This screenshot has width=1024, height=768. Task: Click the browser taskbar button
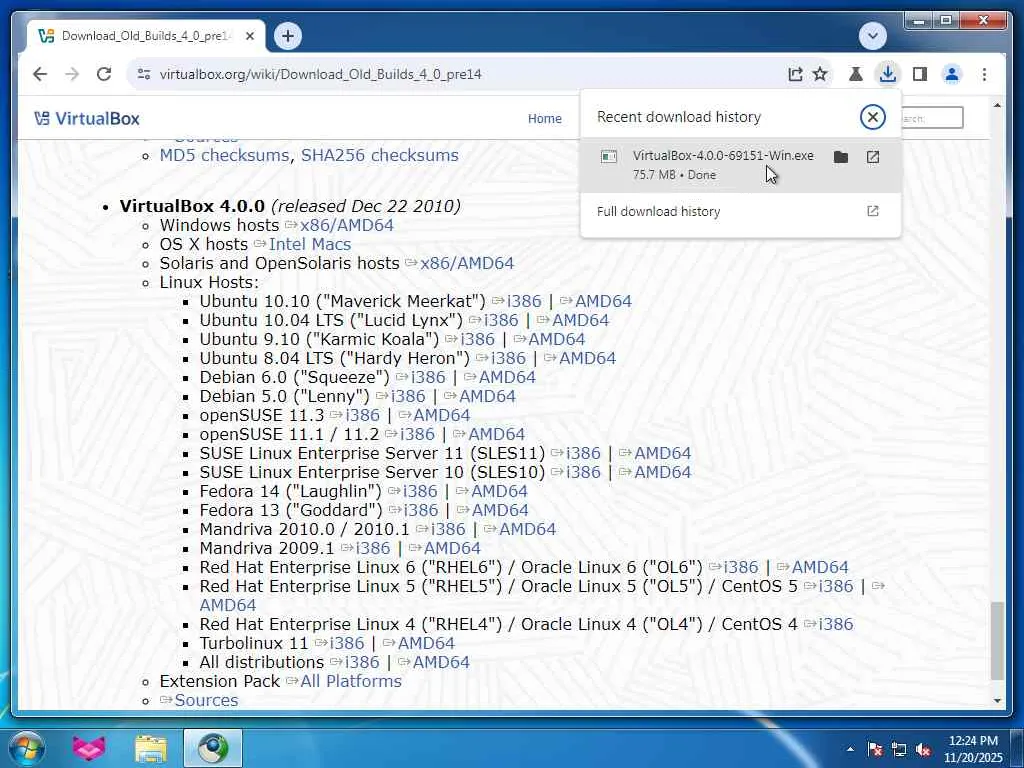click(213, 748)
